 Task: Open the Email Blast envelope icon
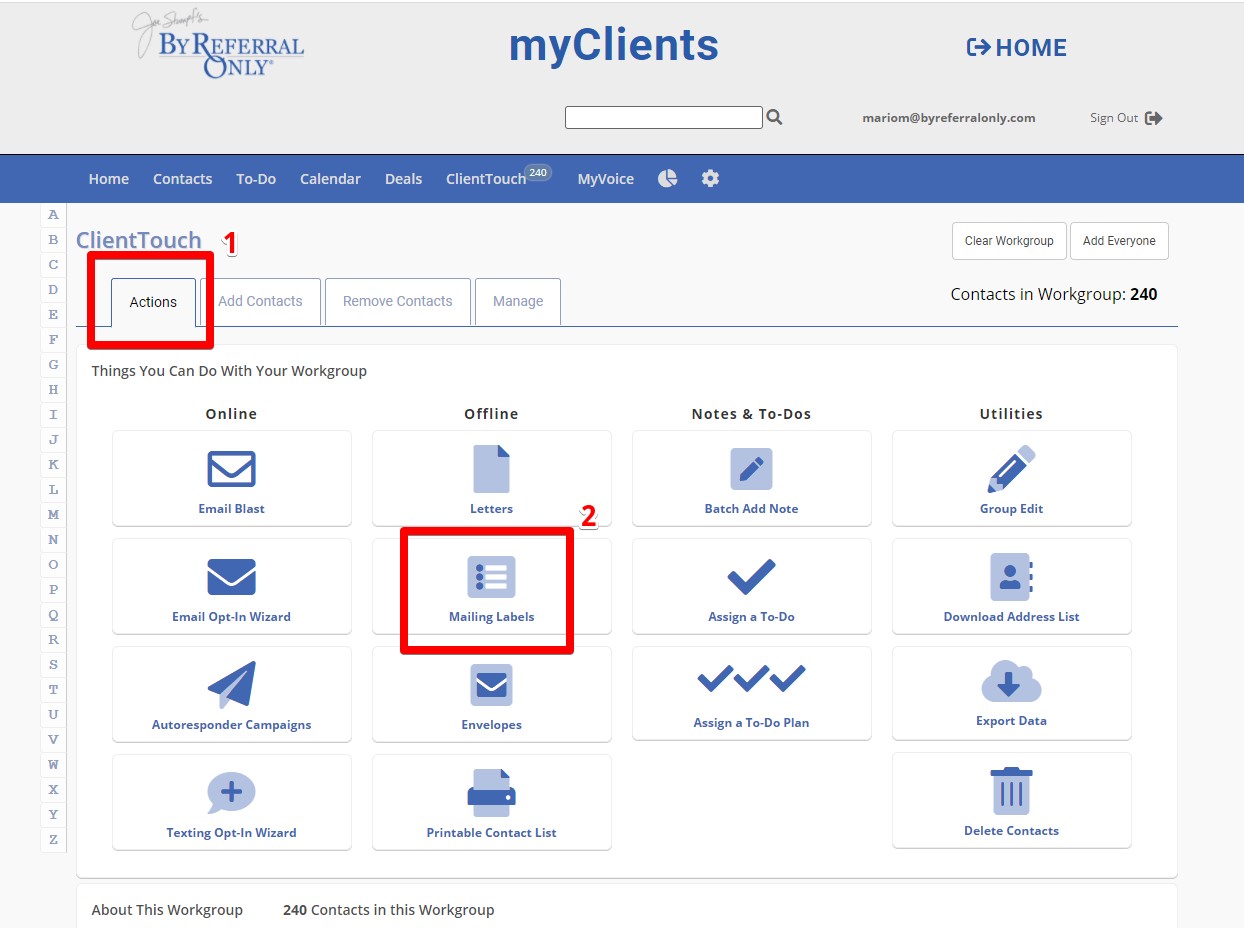tap(232, 469)
